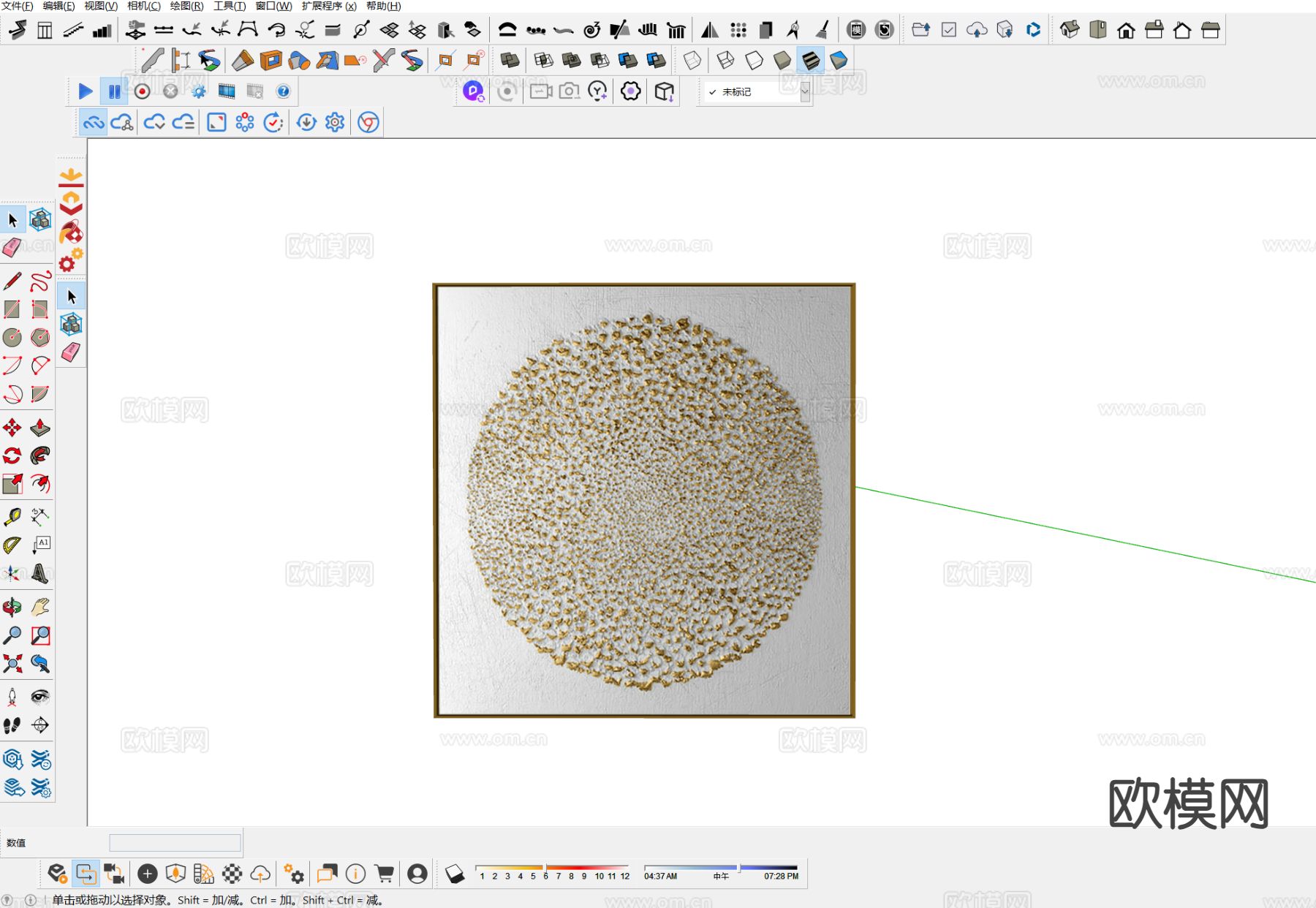1316x908 pixels.
Task: Open the user account profile icon
Action: click(x=417, y=874)
